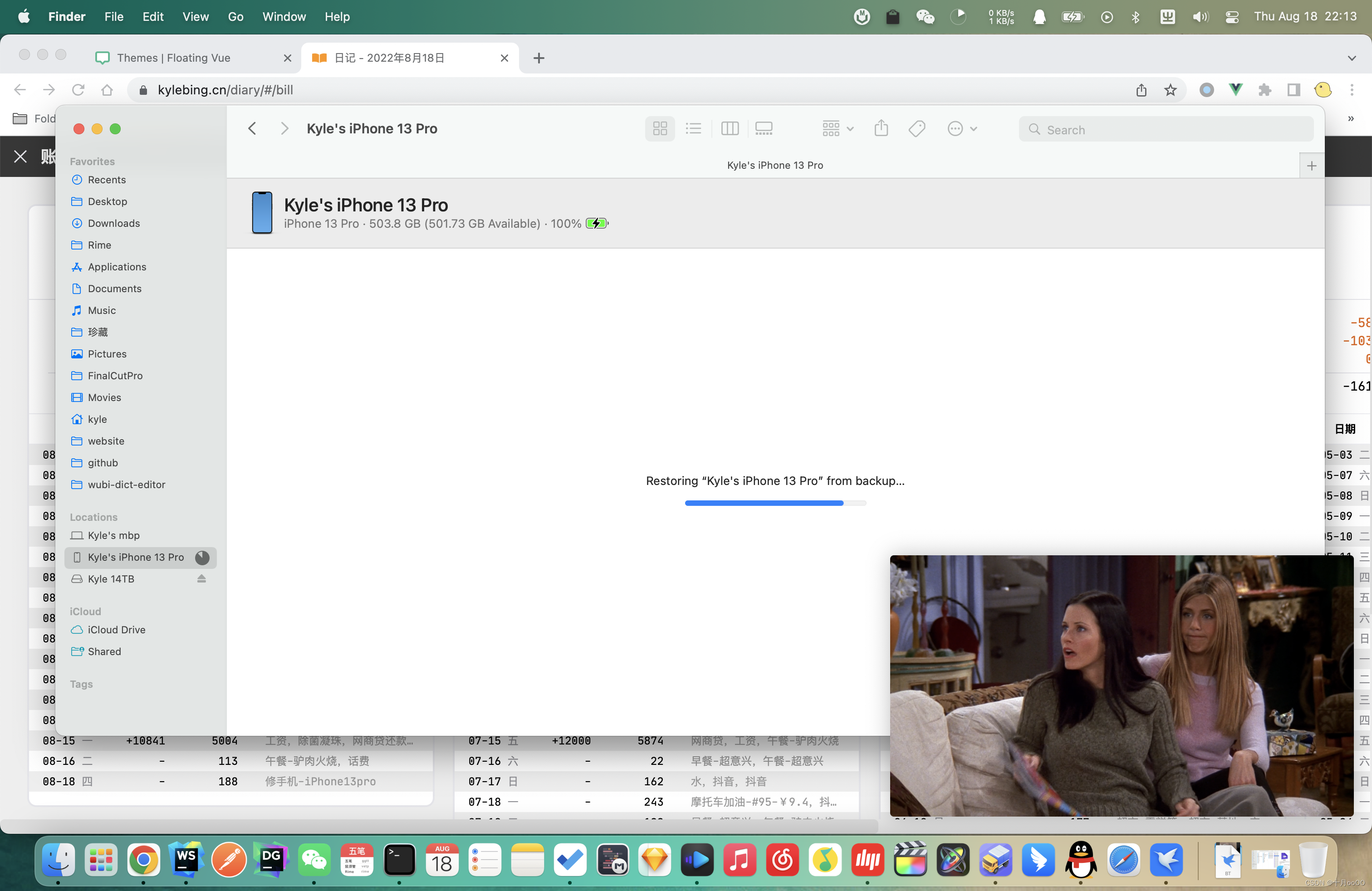Open Downloads in Finder sidebar
The width and height of the screenshot is (1372, 891).
[113, 223]
